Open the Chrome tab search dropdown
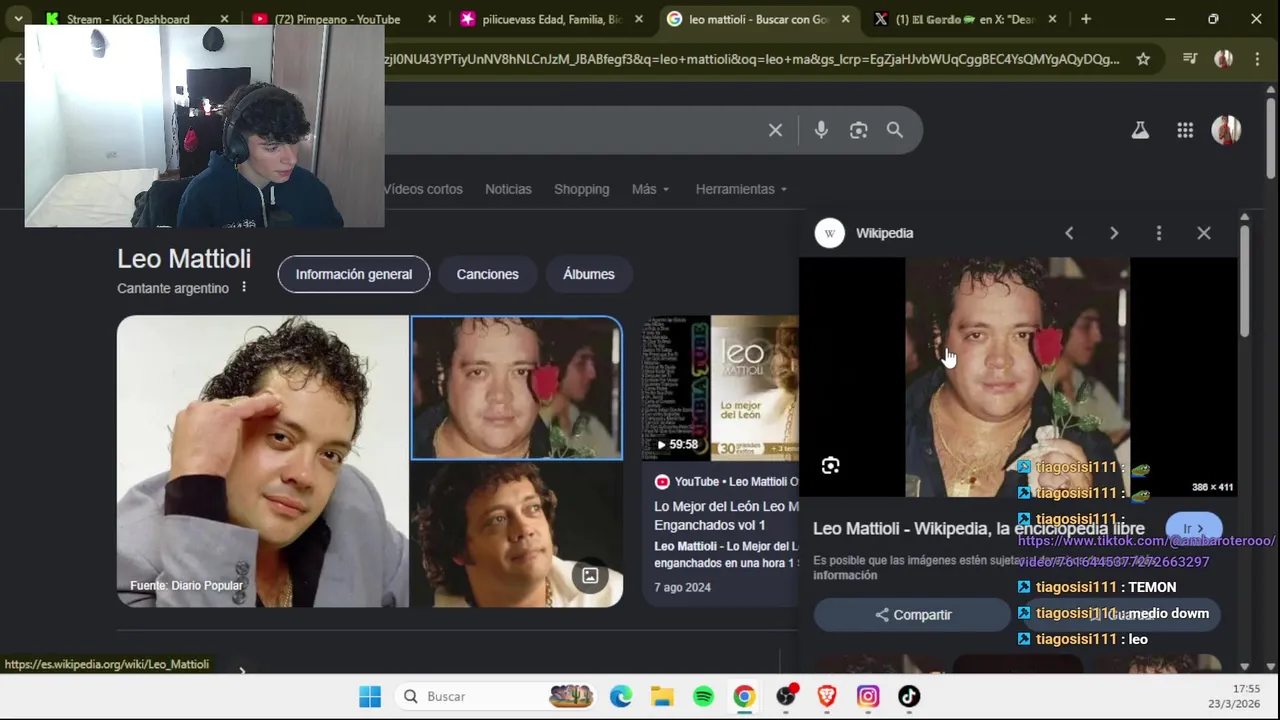This screenshot has height=720, width=1280. click(18, 18)
